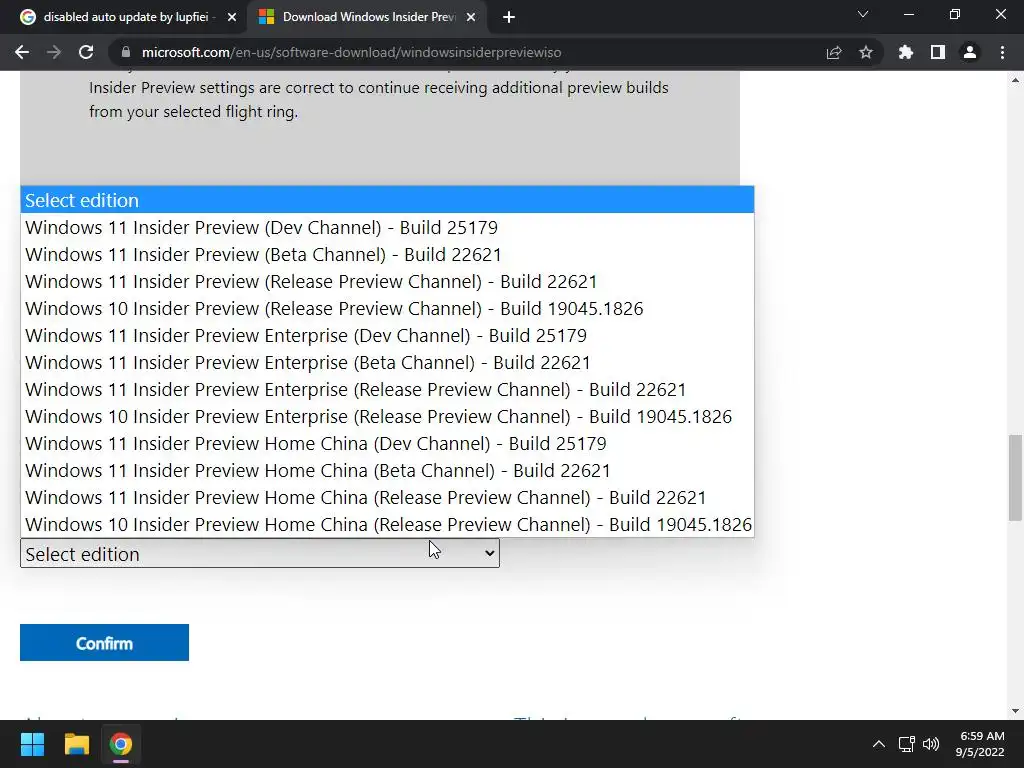This screenshot has height=768, width=1024.
Task: Reload the current page
Action: pos(86,52)
